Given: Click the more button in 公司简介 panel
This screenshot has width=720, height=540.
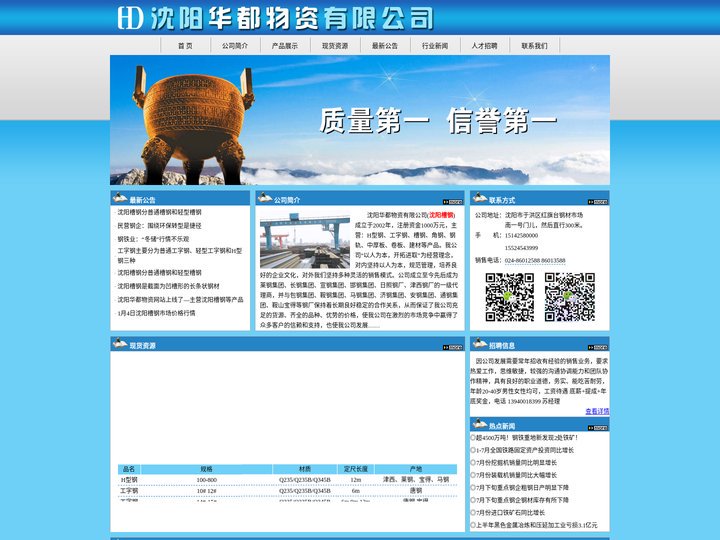Looking at the screenshot, I should [452, 202].
